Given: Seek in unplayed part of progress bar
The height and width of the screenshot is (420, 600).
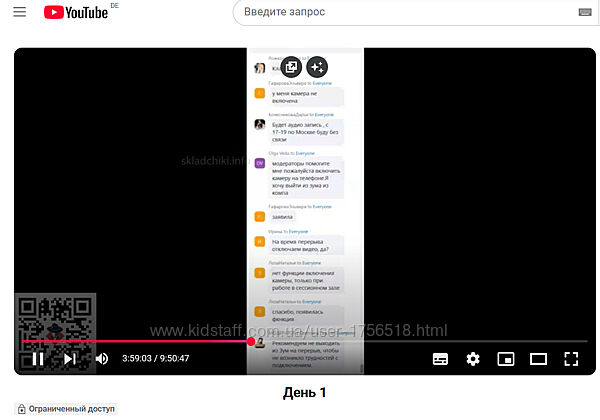Looking at the screenshot, I should click(x=420, y=340).
